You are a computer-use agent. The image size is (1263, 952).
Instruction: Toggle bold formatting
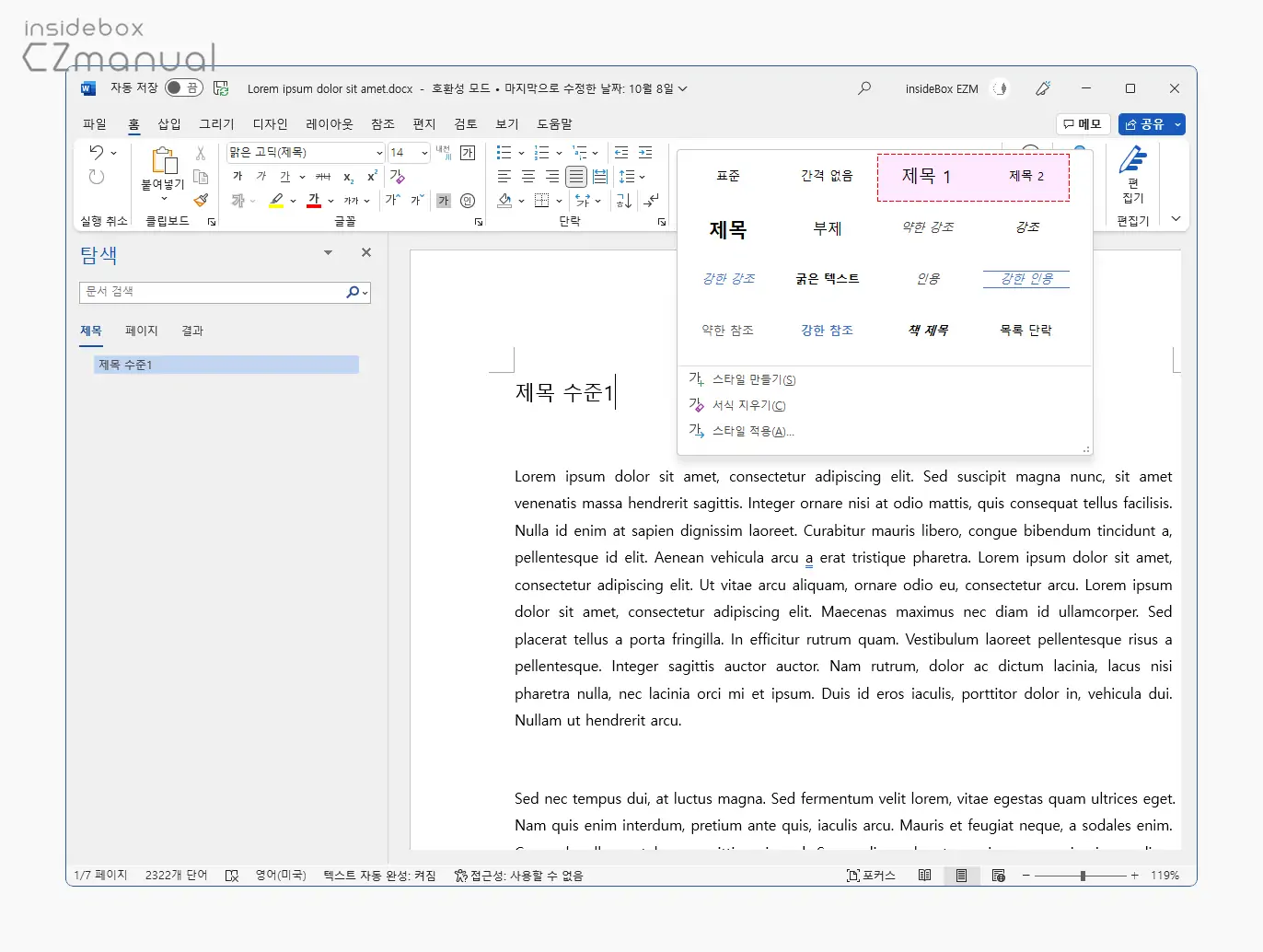[238, 176]
